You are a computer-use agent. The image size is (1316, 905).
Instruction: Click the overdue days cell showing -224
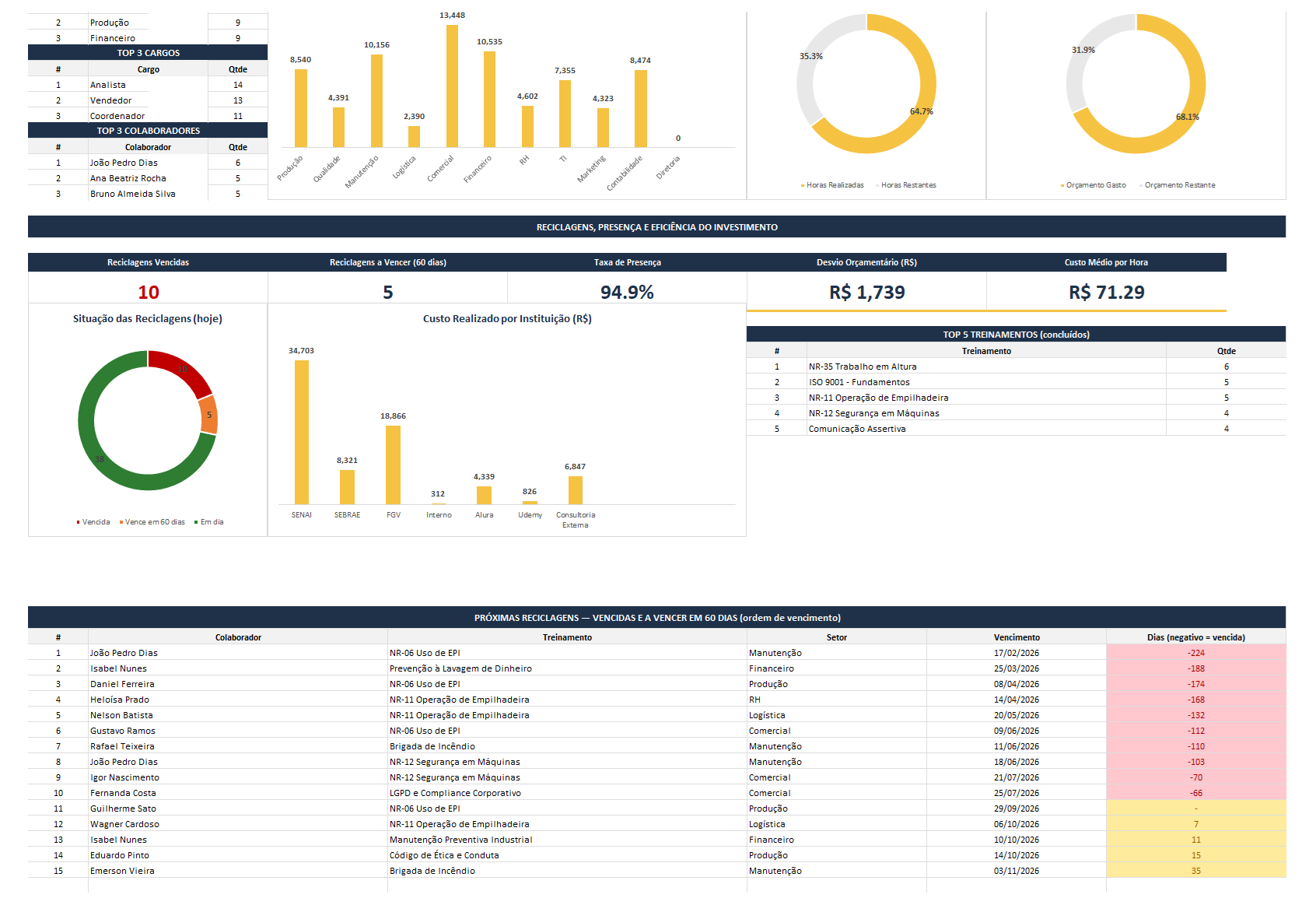click(1196, 653)
